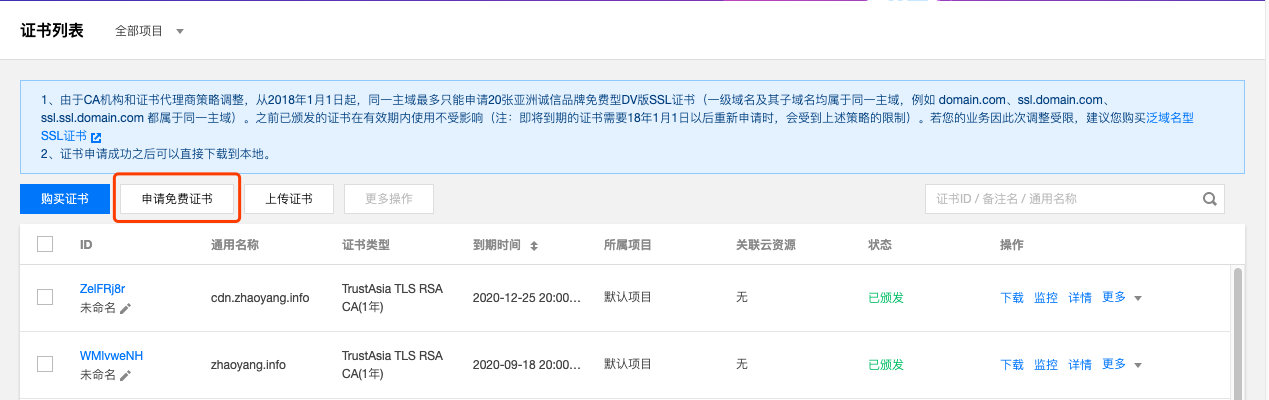Click the table vertical scrollbar
This screenshot has width=1269, height=400.
click(x=1239, y=332)
